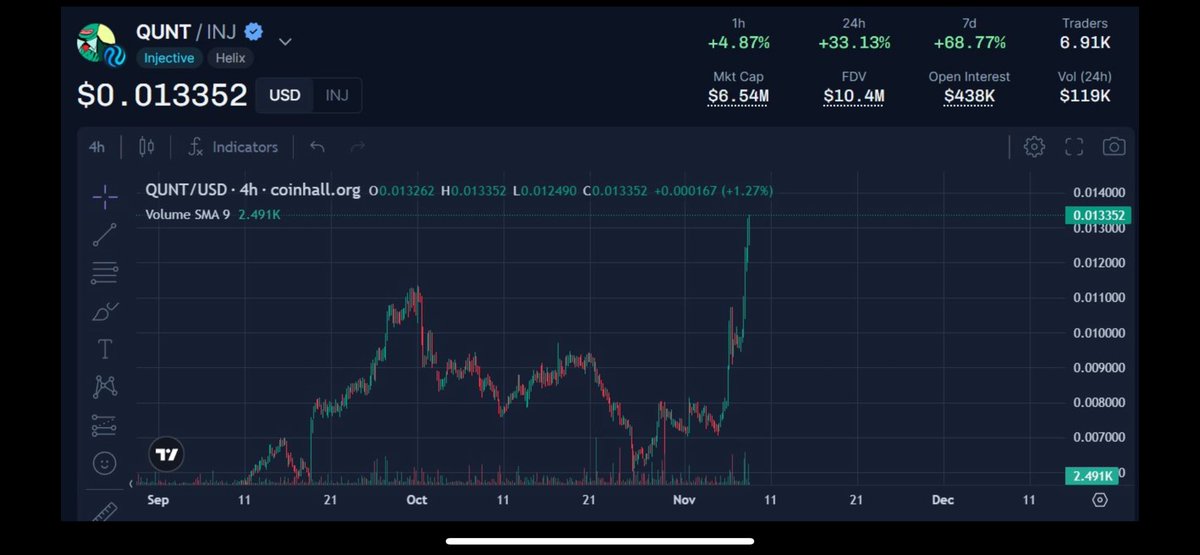Screen dimensions: 1200x555
Task: Click the TradingView logo
Action: pyautogui.click(x=167, y=455)
